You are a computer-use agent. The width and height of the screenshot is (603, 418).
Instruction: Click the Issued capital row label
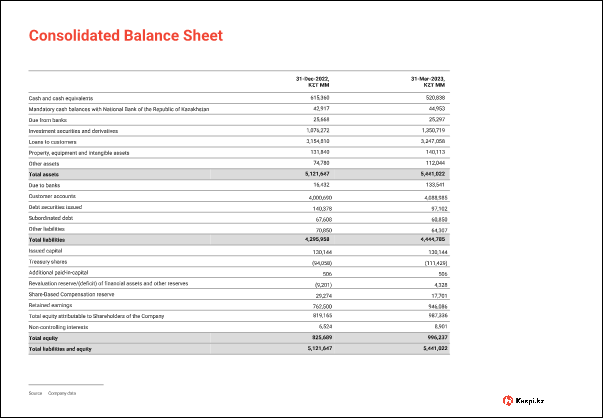(46, 251)
